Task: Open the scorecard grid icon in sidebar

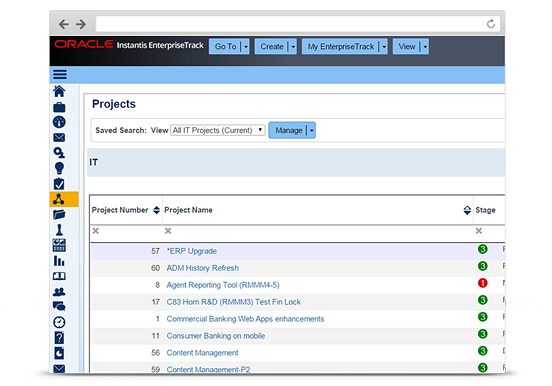Action: pos(59,245)
